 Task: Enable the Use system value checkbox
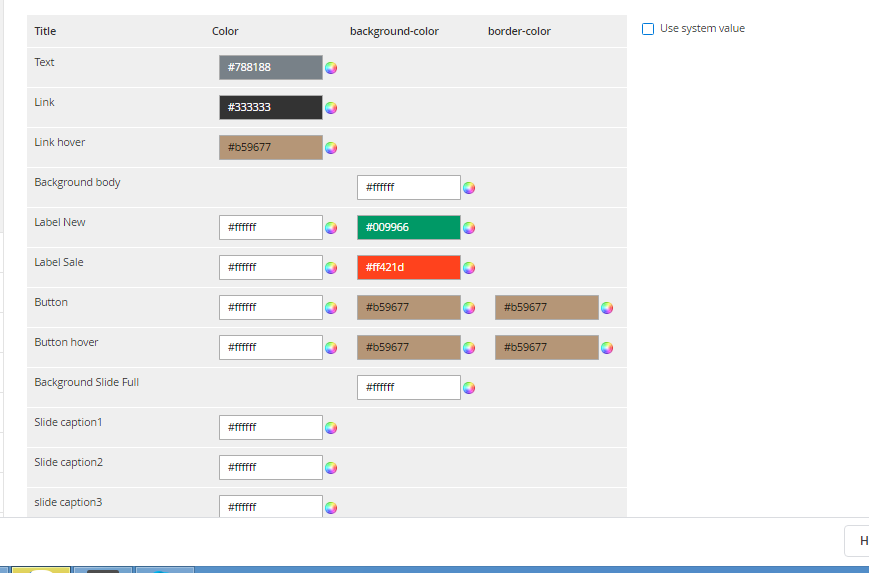click(x=648, y=29)
